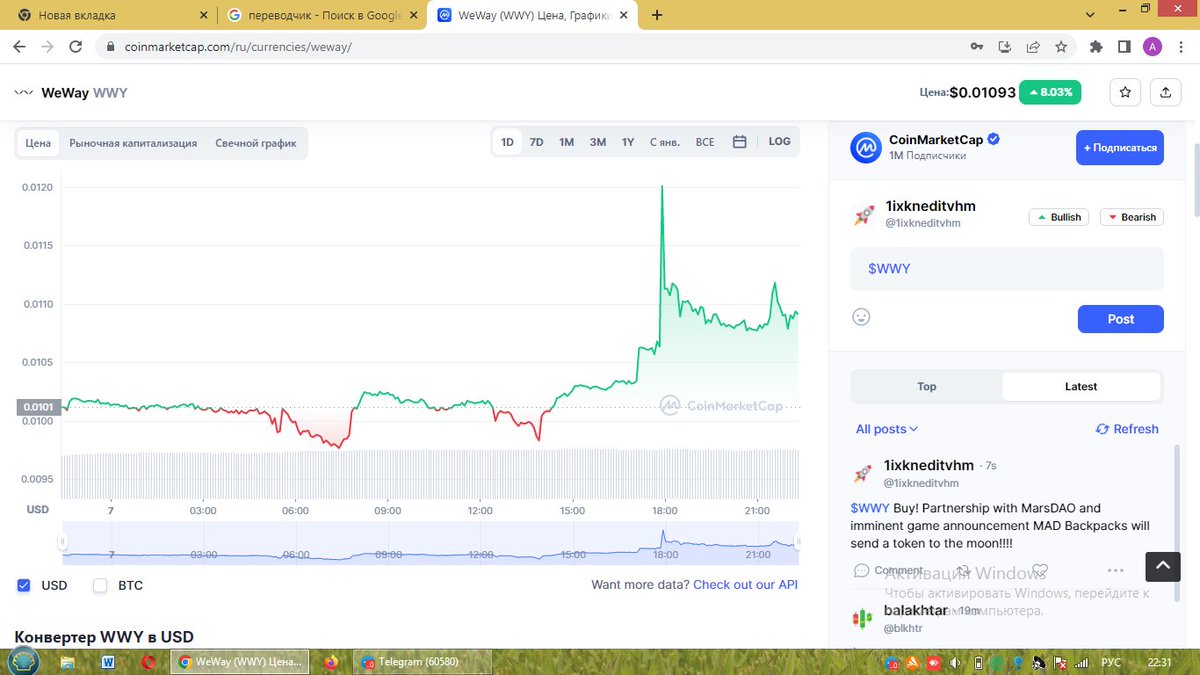Open the Check out our API link
The image size is (1200, 675).
pyautogui.click(x=745, y=585)
